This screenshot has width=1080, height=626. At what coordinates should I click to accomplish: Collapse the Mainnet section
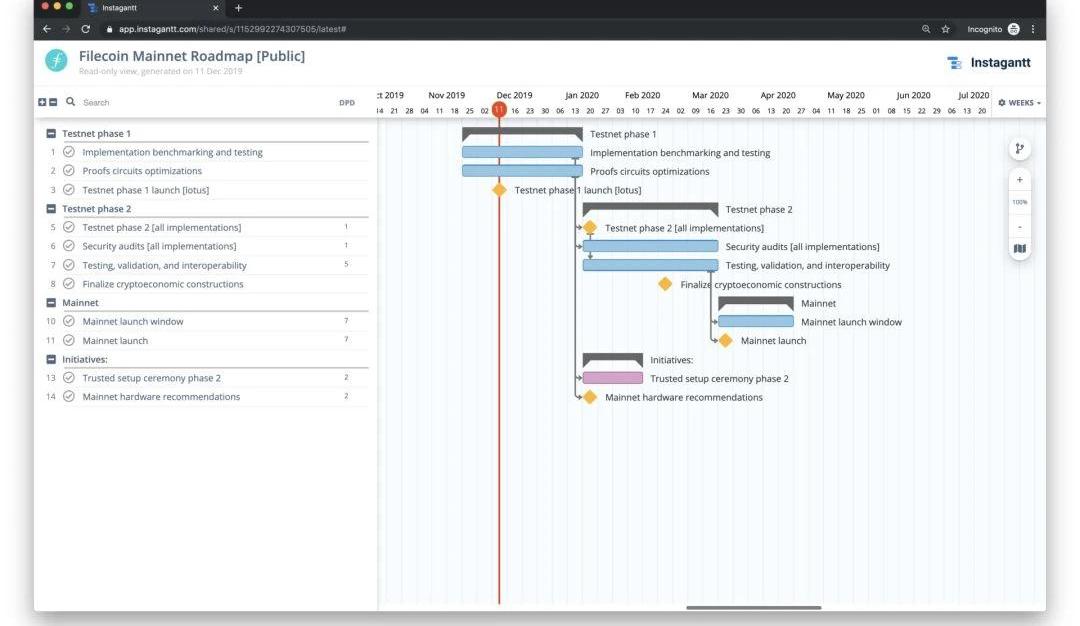click(51, 302)
